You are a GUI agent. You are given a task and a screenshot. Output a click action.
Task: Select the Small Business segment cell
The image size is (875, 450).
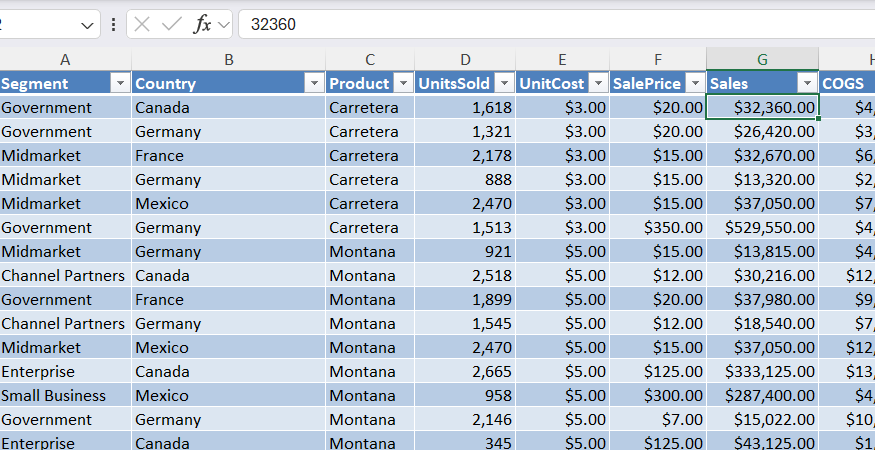(x=65, y=395)
